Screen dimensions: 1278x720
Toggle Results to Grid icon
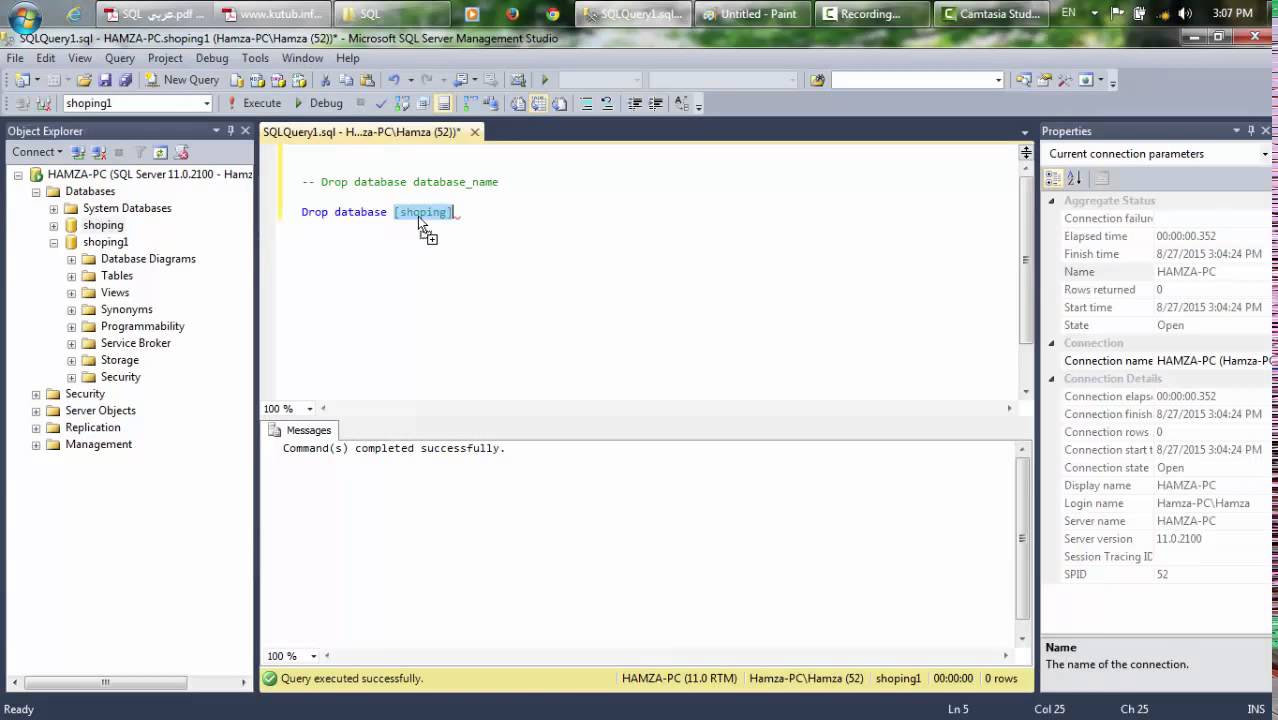tap(538, 103)
